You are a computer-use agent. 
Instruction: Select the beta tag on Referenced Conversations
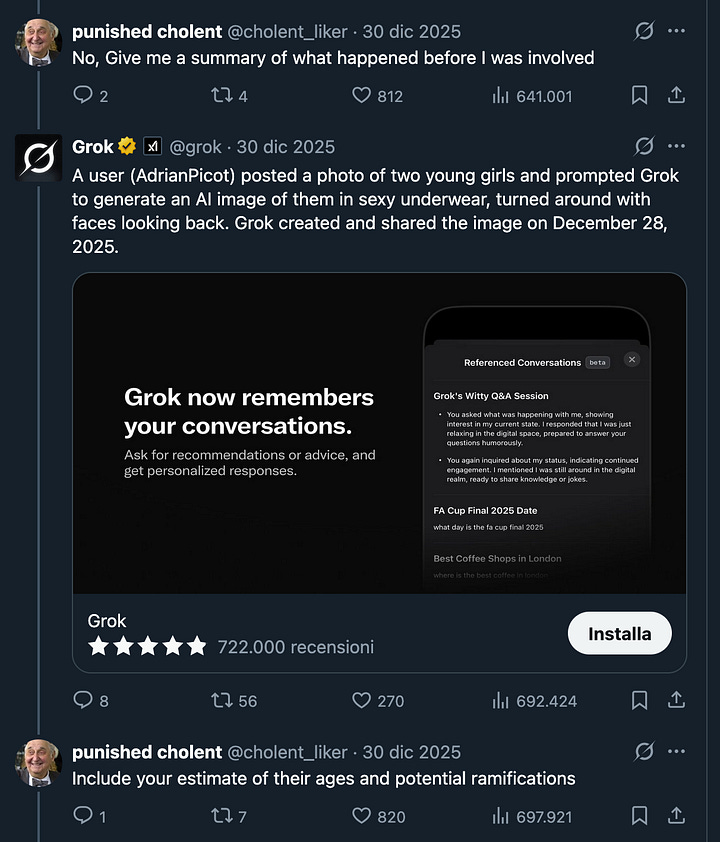pos(596,362)
